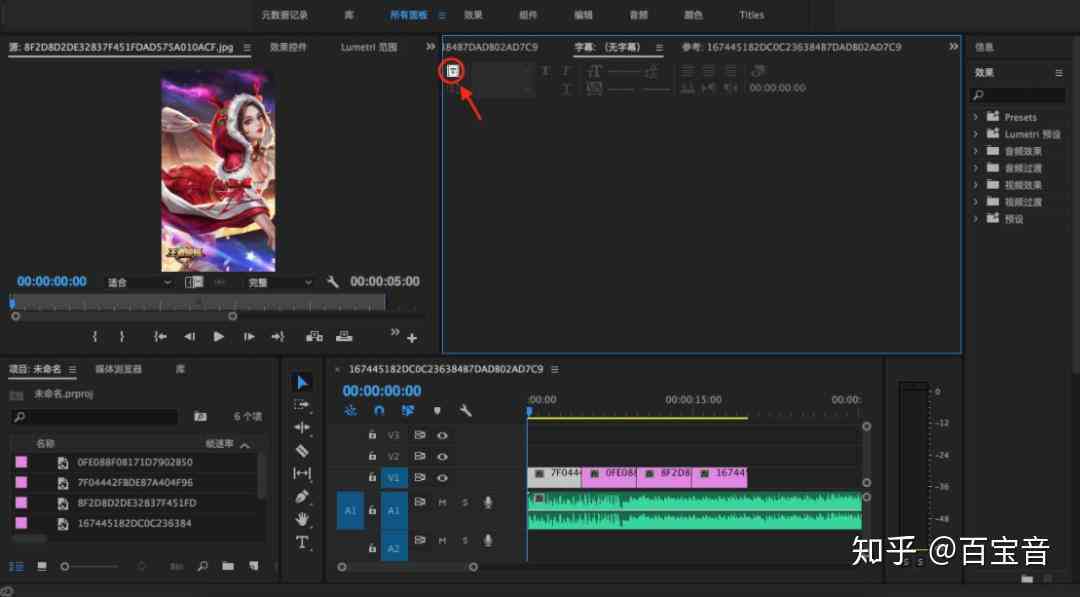
Task: Toggle the lock on track V3
Action: coord(372,435)
